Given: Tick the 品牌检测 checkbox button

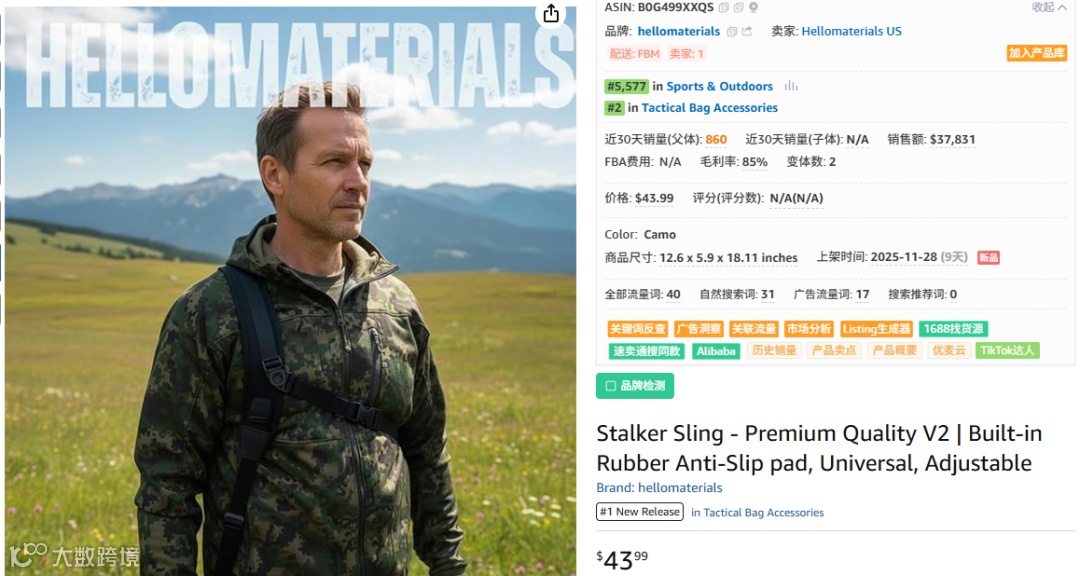Looking at the screenshot, I should point(634,386).
